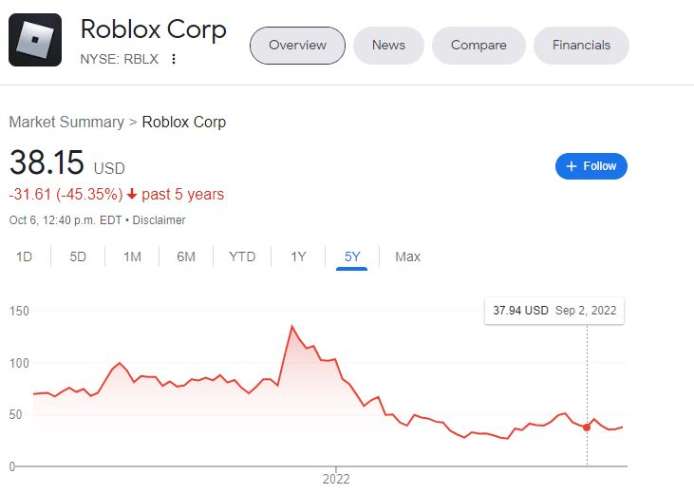Follow Roblox Corp stock
The image size is (694, 494).
pos(591,166)
